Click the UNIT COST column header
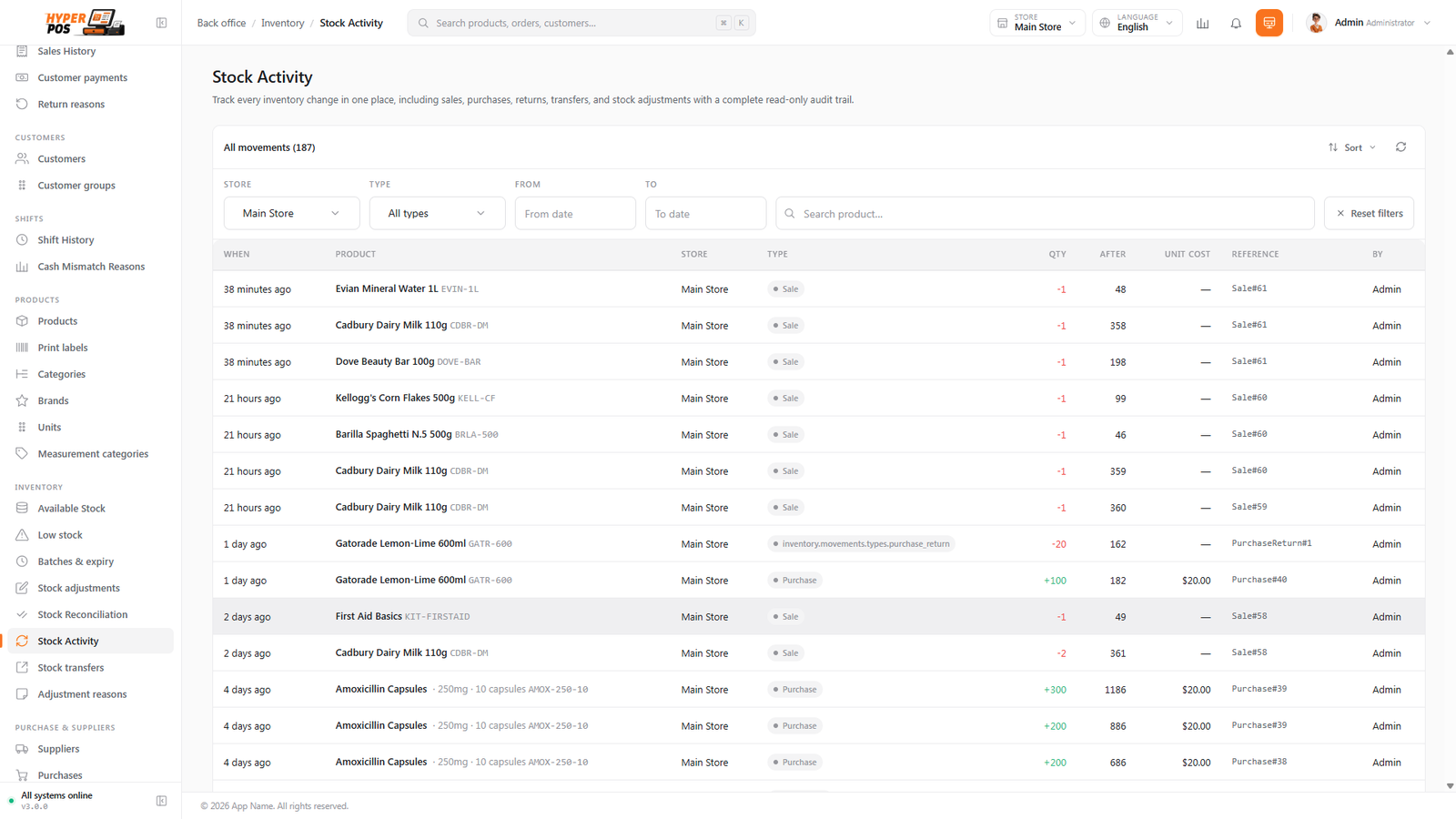The image size is (1456, 819). pyautogui.click(x=1187, y=254)
